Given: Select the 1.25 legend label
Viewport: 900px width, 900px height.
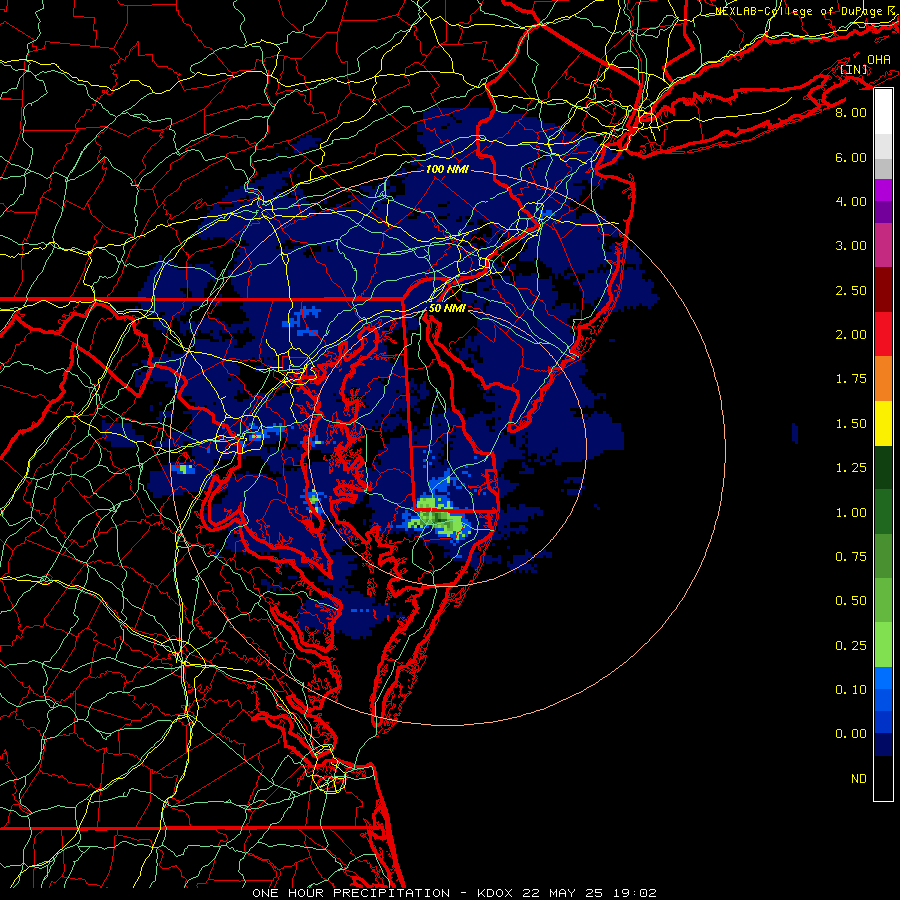Looking at the screenshot, I should tap(851, 468).
